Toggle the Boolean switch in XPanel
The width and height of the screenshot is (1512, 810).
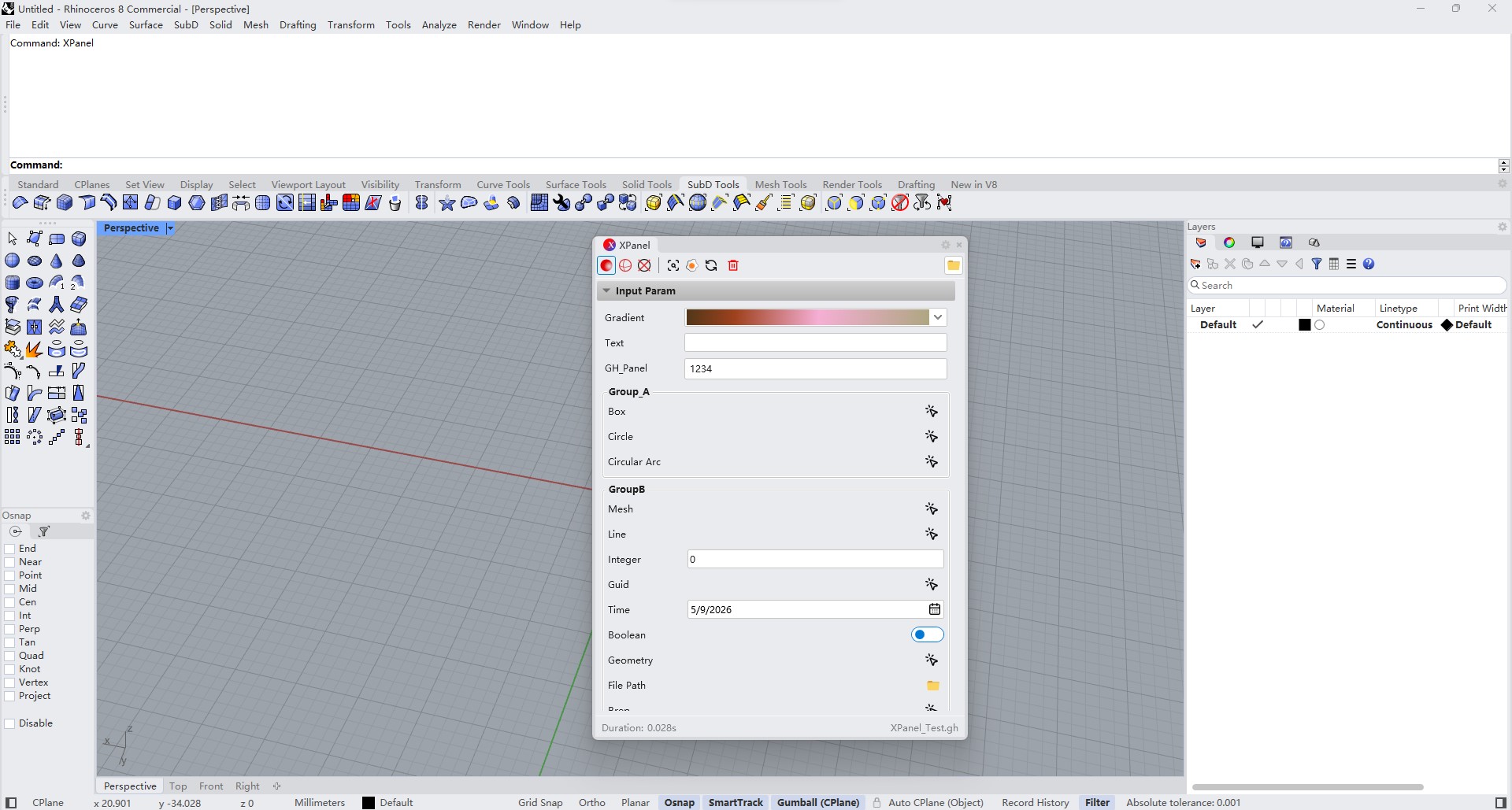[x=927, y=634]
